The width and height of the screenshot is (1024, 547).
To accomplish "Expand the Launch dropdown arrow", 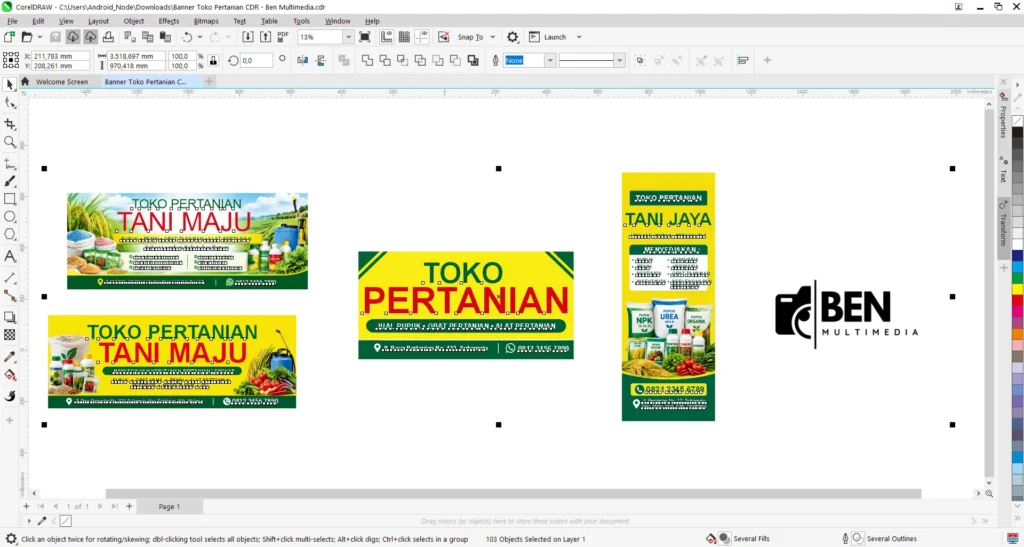I will click(x=579, y=37).
